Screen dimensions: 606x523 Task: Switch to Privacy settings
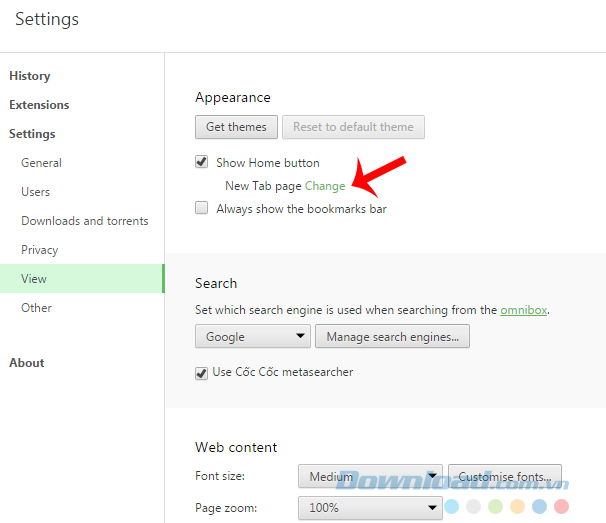tap(39, 250)
